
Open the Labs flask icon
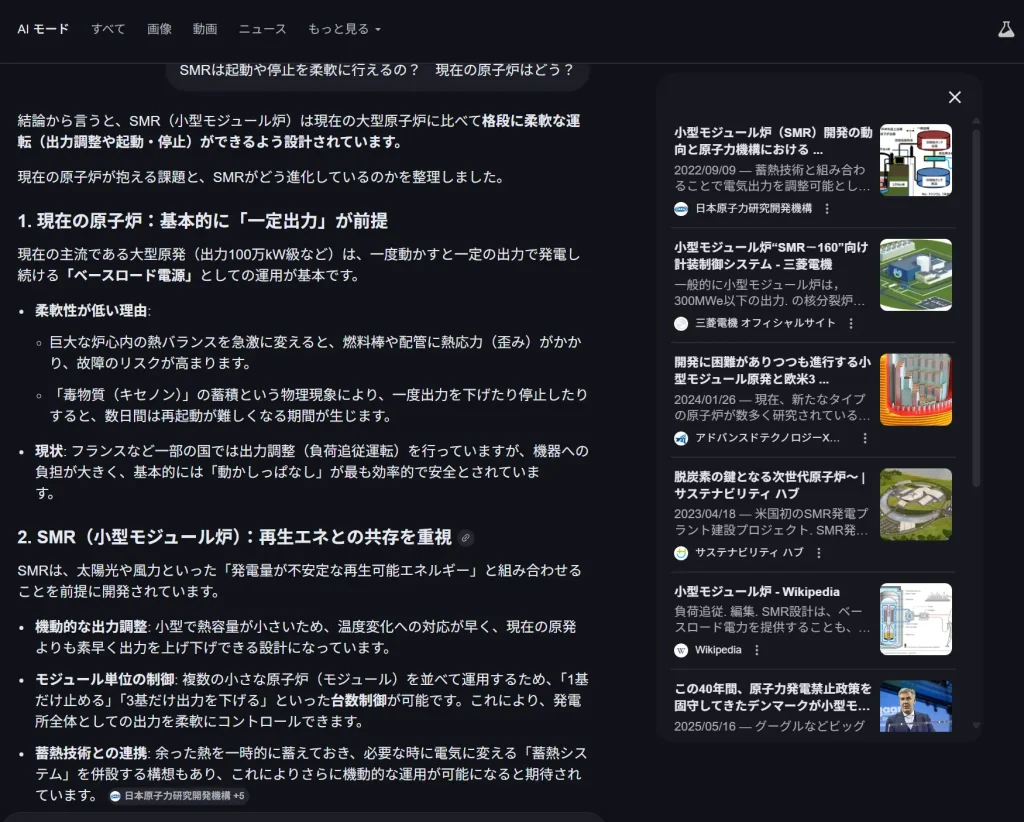point(1006,29)
